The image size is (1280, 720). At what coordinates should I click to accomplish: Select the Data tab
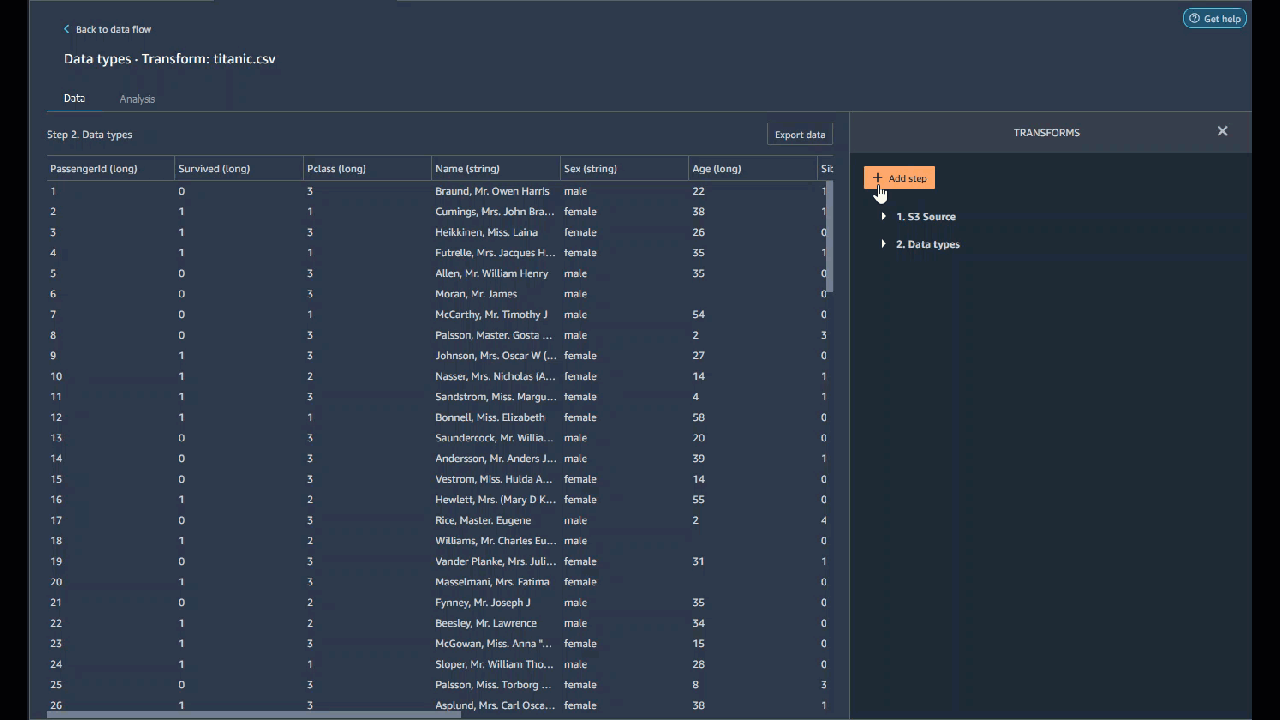click(74, 99)
